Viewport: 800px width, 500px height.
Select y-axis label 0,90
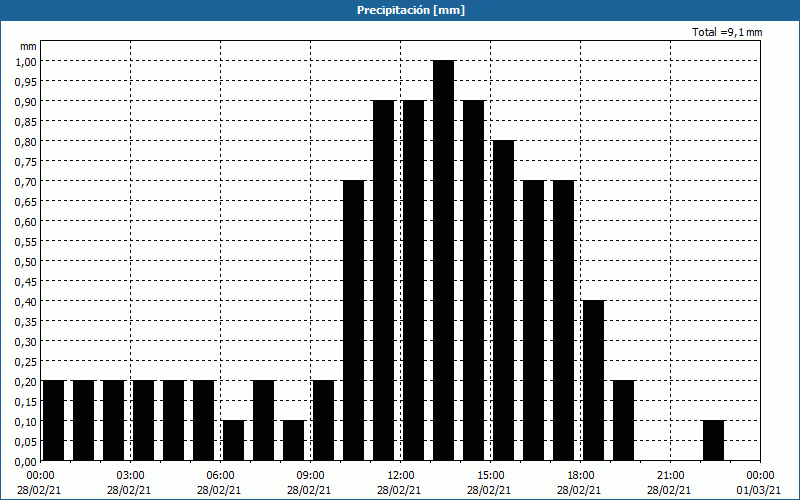[27, 101]
